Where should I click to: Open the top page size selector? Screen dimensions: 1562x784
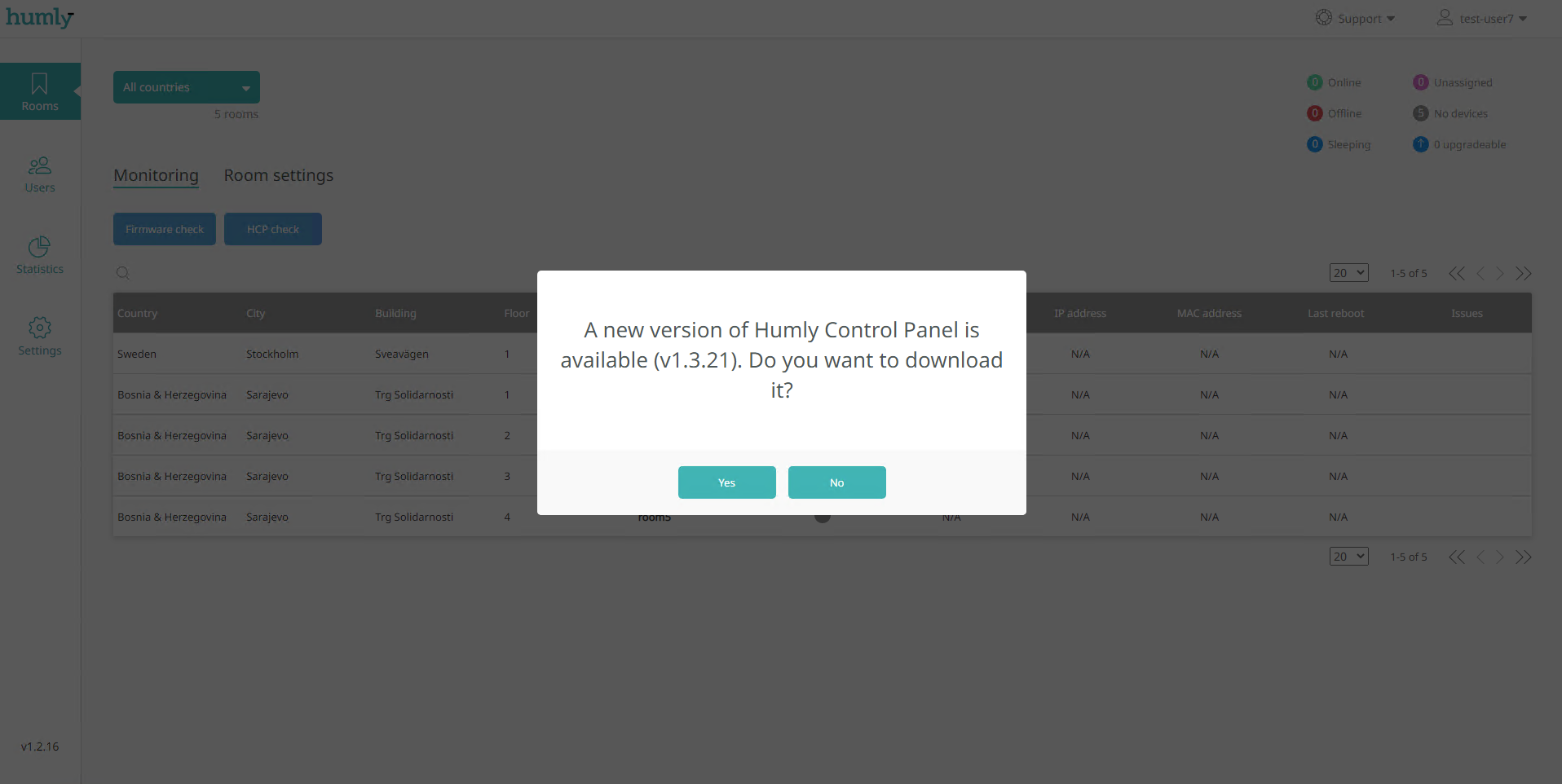pyautogui.click(x=1348, y=273)
